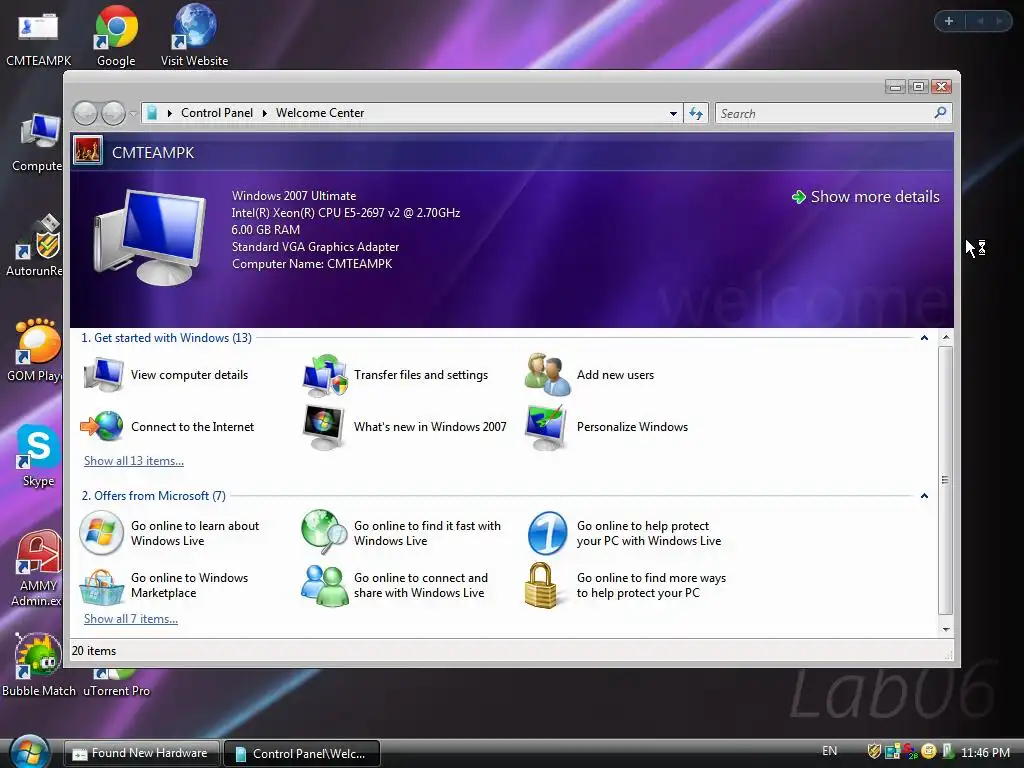Click the green safely remove hardware tray icon
The height and width of the screenshot is (768, 1024).
(x=948, y=752)
